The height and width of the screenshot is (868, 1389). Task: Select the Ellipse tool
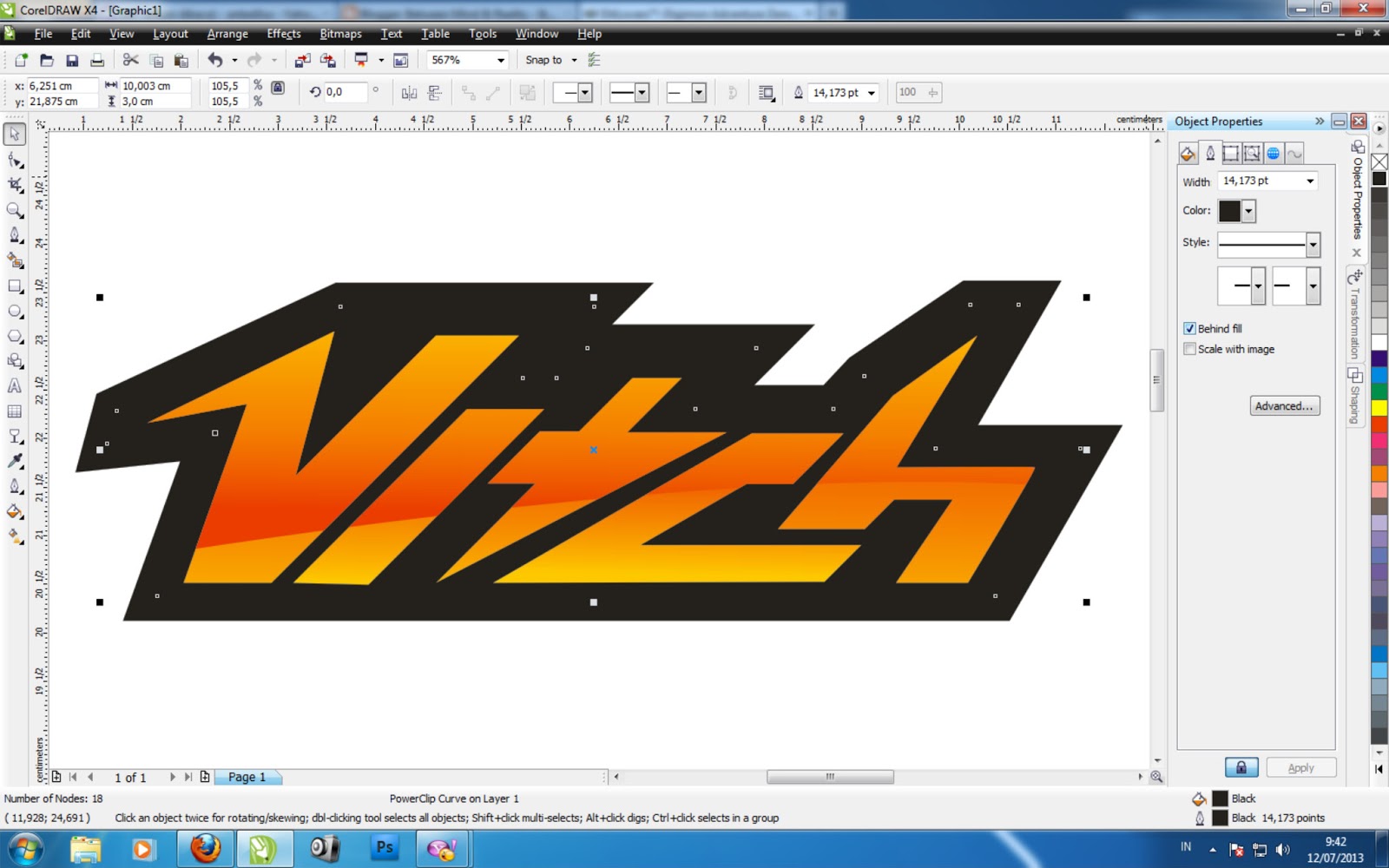pyautogui.click(x=15, y=311)
